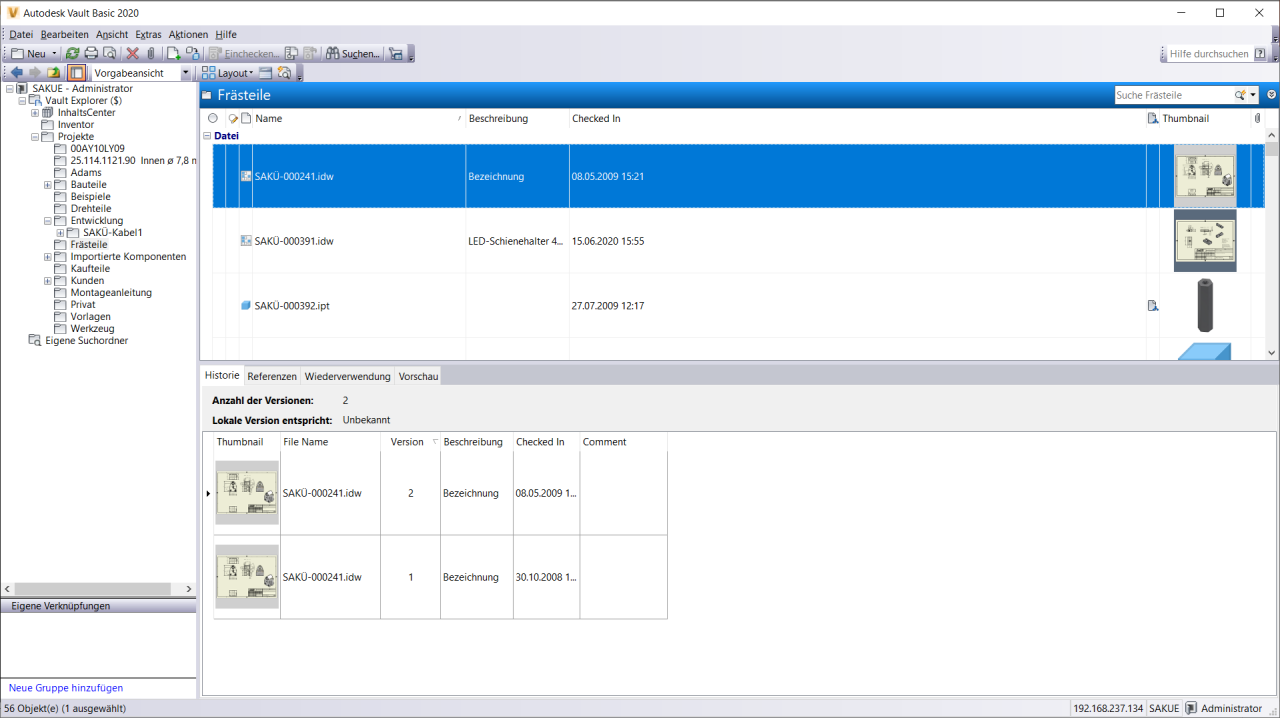Image resolution: width=1280 pixels, height=718 pixels.
Task: Switch to the Vorschau tab
Action: (418, 376)
